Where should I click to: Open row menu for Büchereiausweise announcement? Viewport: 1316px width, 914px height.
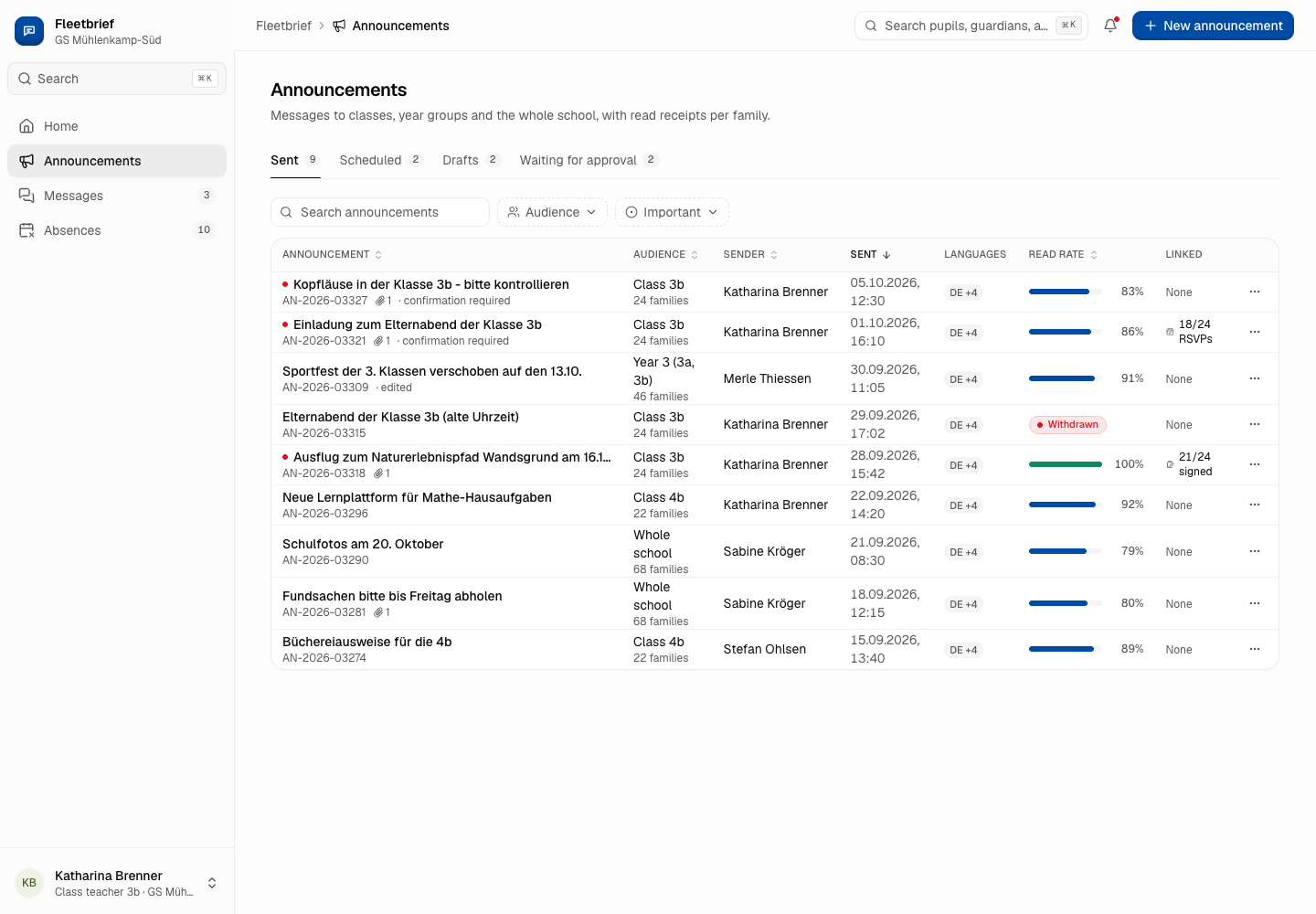click(x=1255, y=649)
